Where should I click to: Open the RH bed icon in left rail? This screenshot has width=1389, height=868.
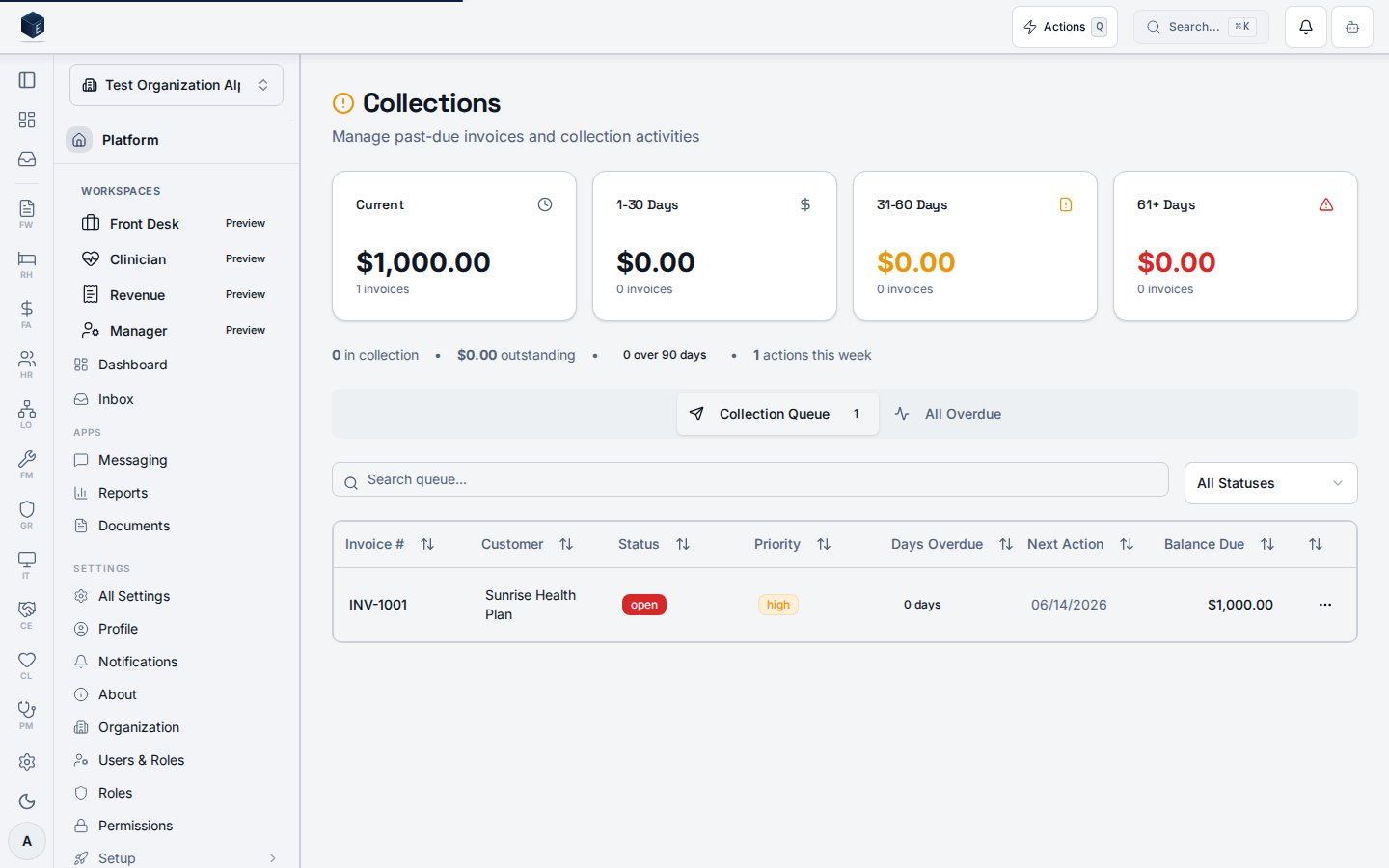tap(27, 262)
